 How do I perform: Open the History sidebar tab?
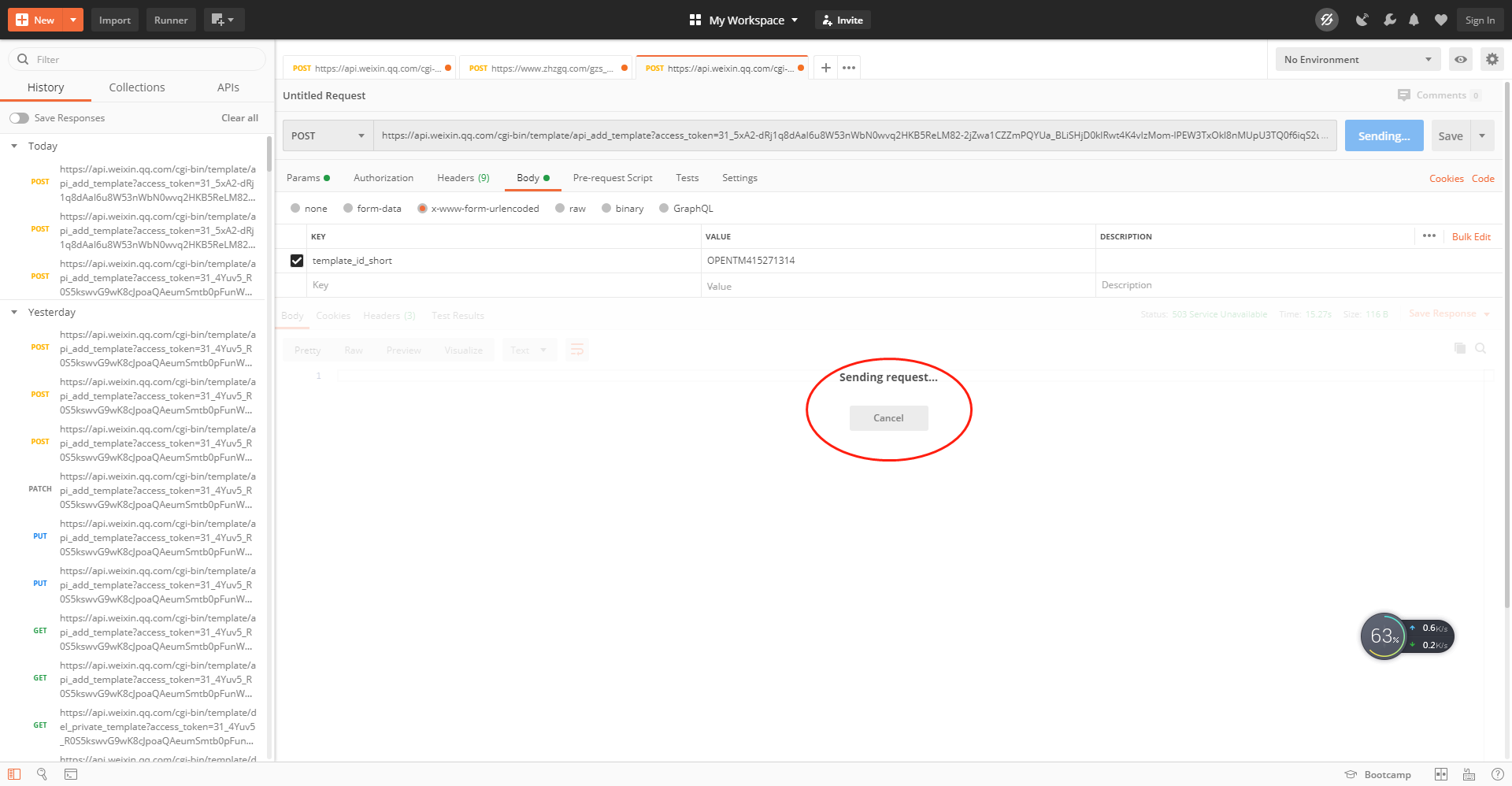pyautogui.click(x=46, y=87)
